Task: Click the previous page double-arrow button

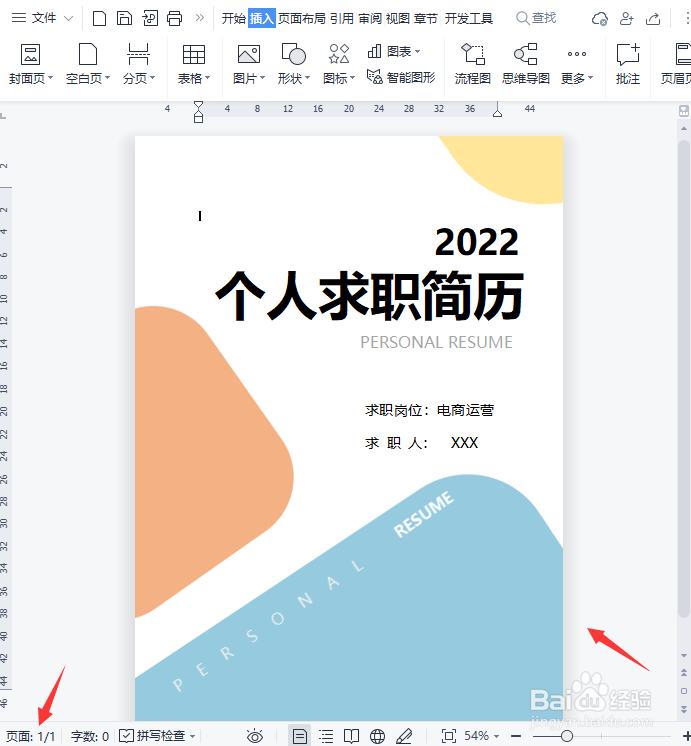Action: point(684,673)
